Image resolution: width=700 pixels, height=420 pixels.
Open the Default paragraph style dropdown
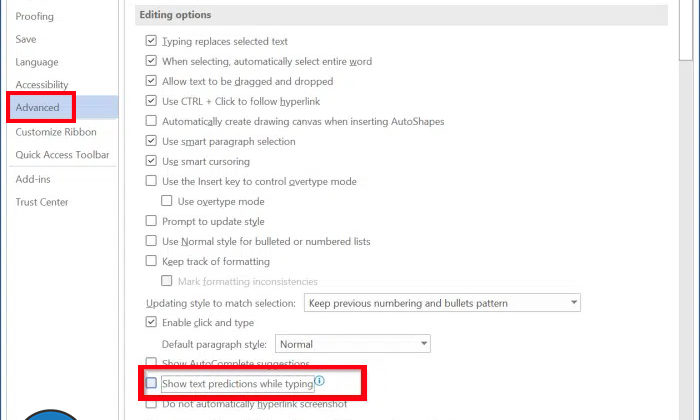point(423,344)
